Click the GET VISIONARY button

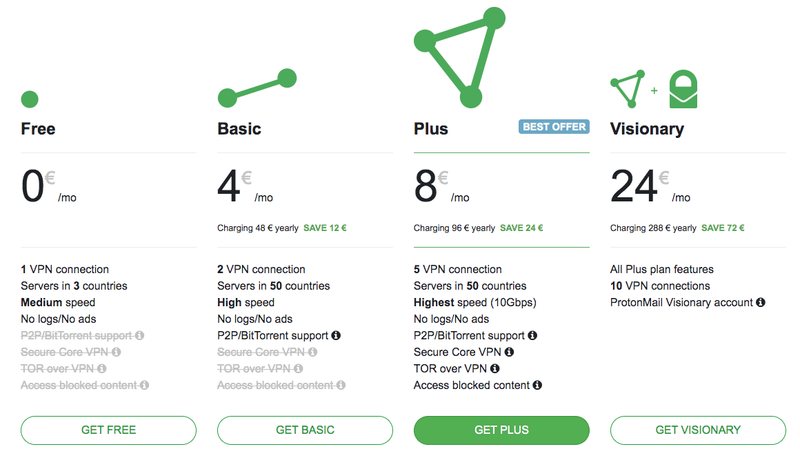click(x=698, y=430)
